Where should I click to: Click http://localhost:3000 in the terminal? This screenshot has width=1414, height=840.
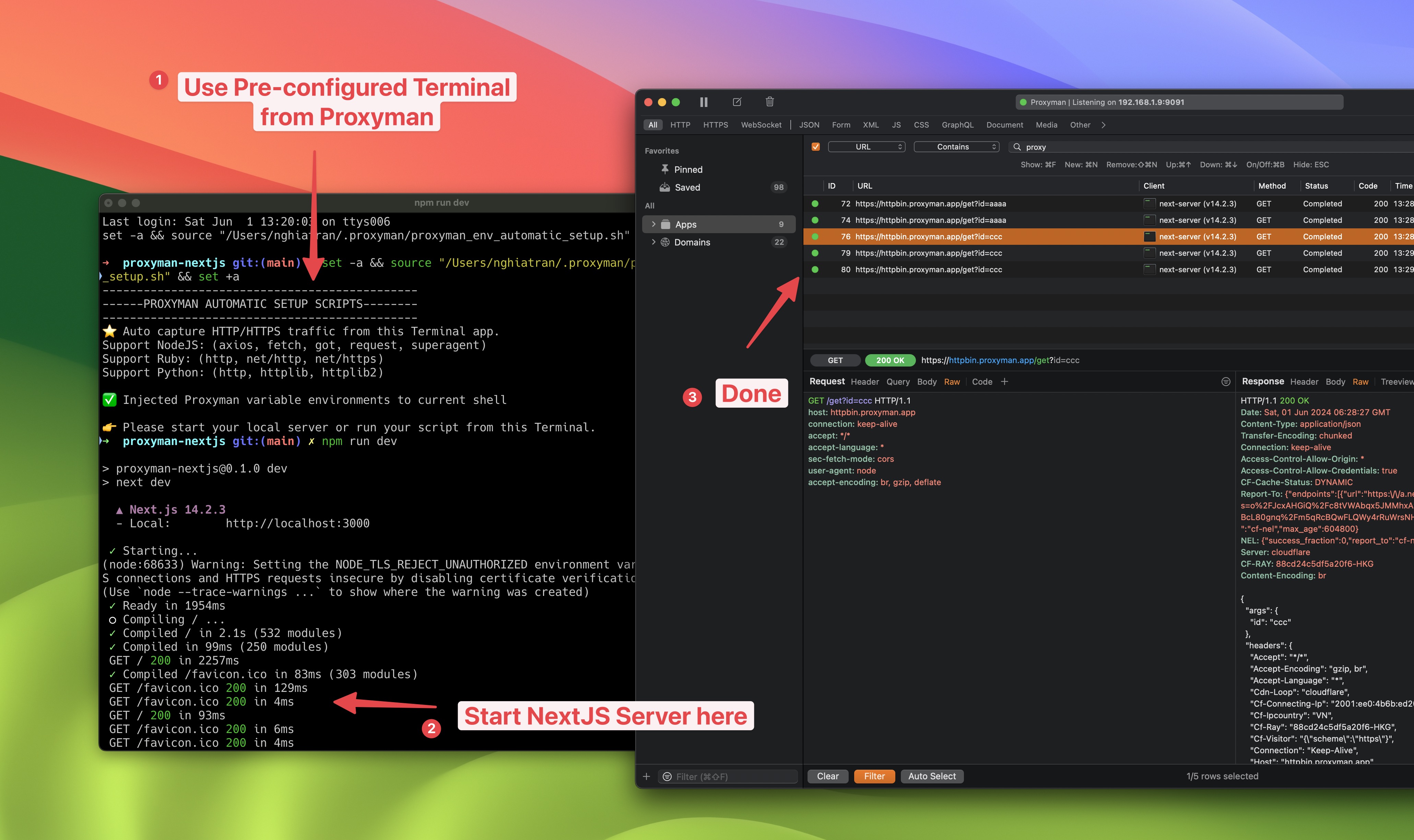[297, 523]
